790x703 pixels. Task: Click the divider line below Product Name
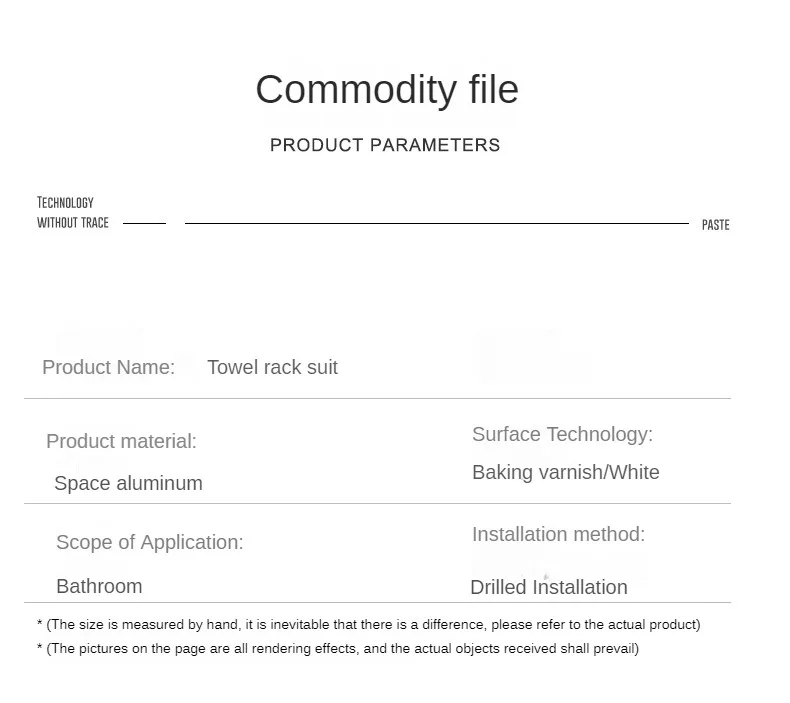point(377,399)
